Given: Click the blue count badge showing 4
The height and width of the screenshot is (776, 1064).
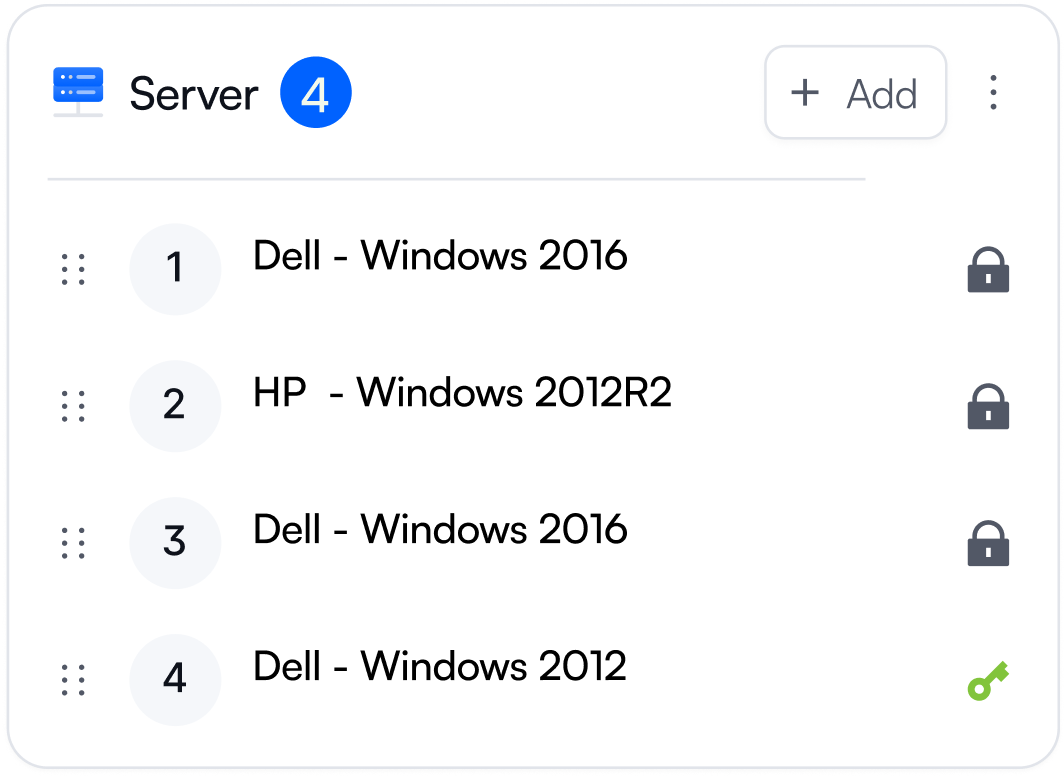Looking at the screenshot, I should 316,92.
